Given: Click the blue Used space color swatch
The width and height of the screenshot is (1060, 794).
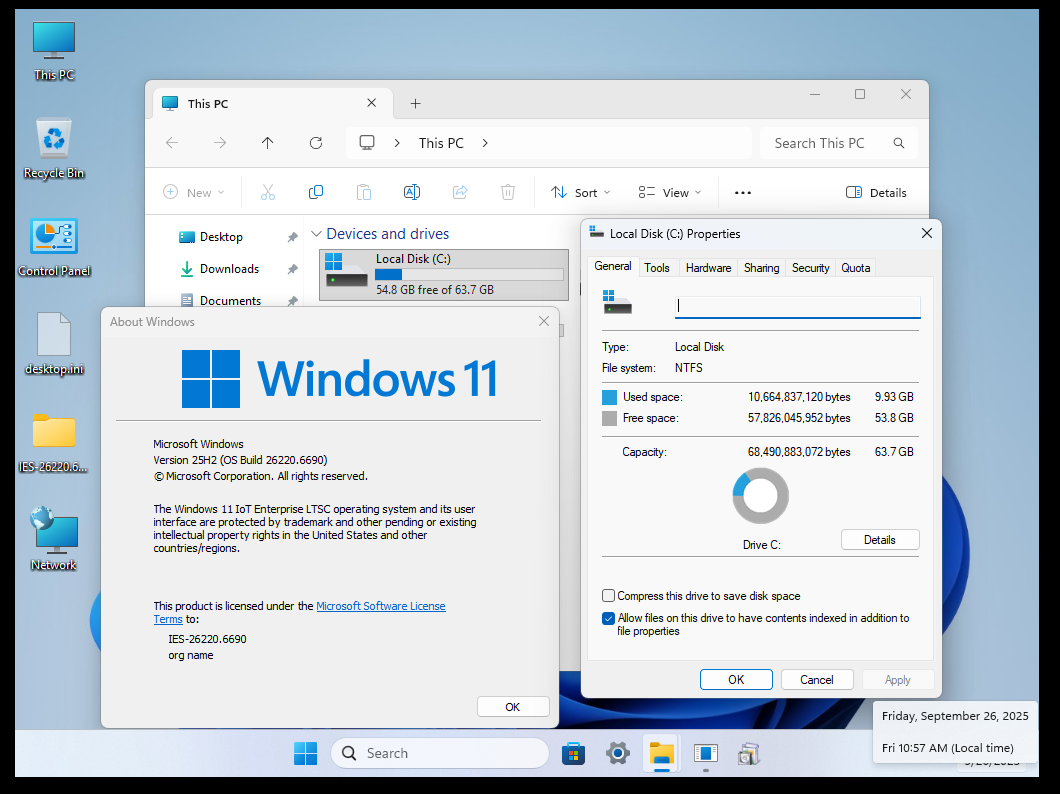Looking at the screenshot, I should click(x=609, y=397).
